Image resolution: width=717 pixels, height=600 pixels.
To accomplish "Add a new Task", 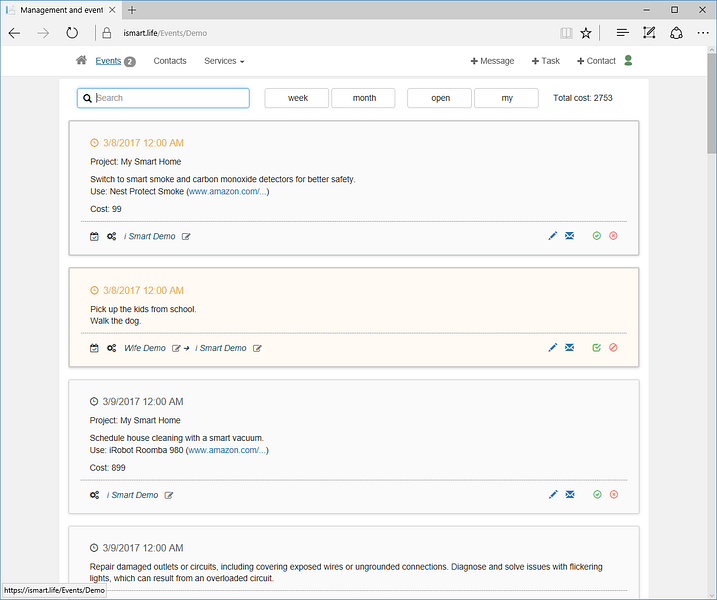I will (x=546, y=61).
